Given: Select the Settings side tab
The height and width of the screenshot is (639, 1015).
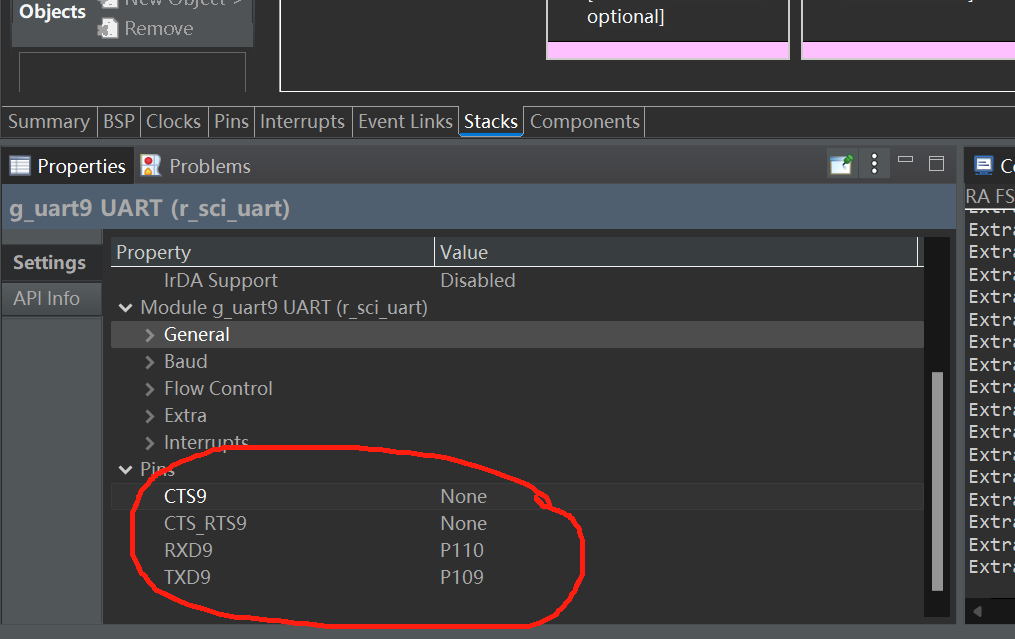Looking at the screenshot, I should 50,263.
